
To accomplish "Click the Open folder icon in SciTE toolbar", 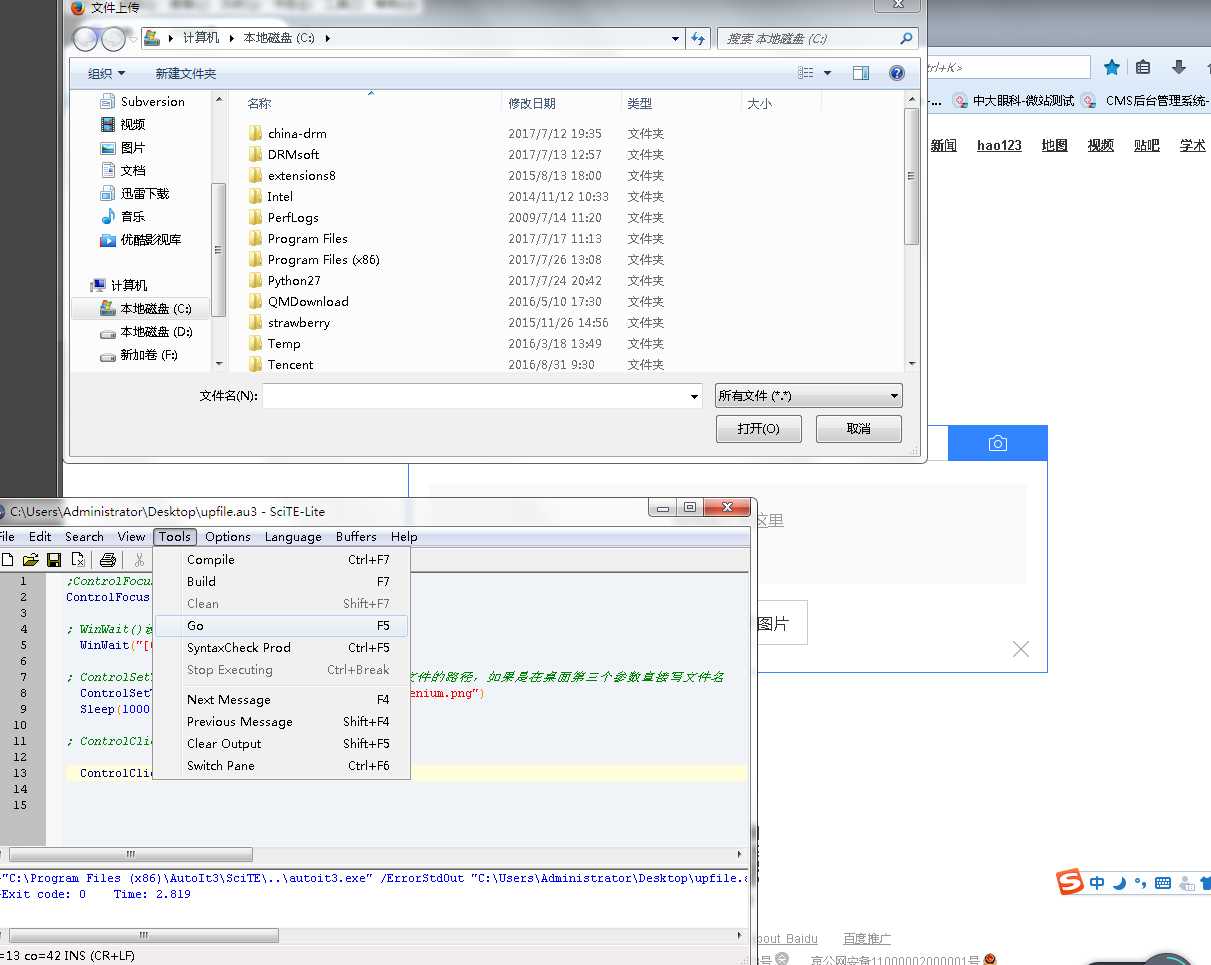I will click(31, 560).
